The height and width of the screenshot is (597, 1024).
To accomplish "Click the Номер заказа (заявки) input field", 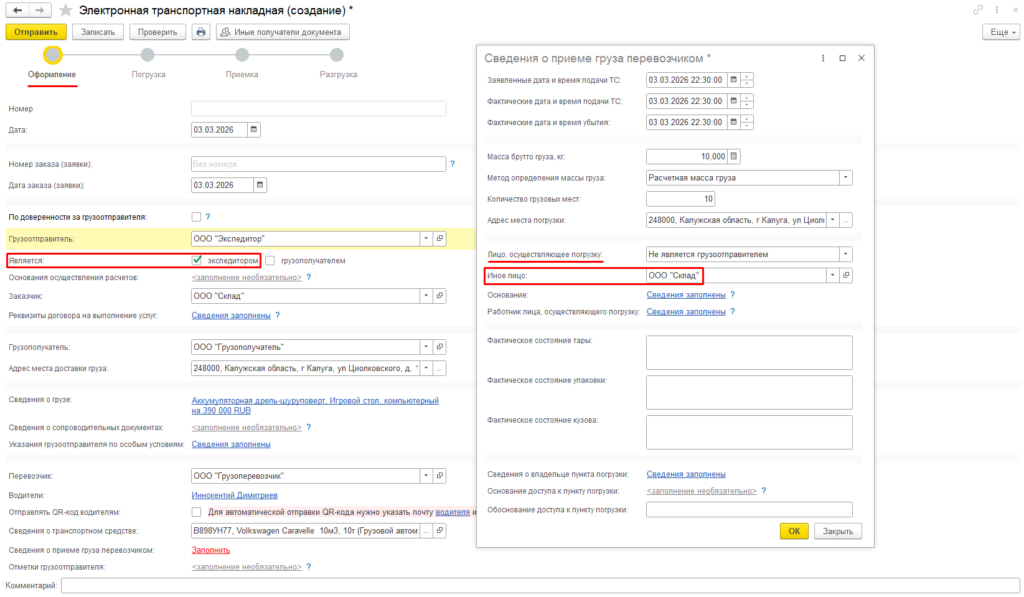I will [319, 164].
